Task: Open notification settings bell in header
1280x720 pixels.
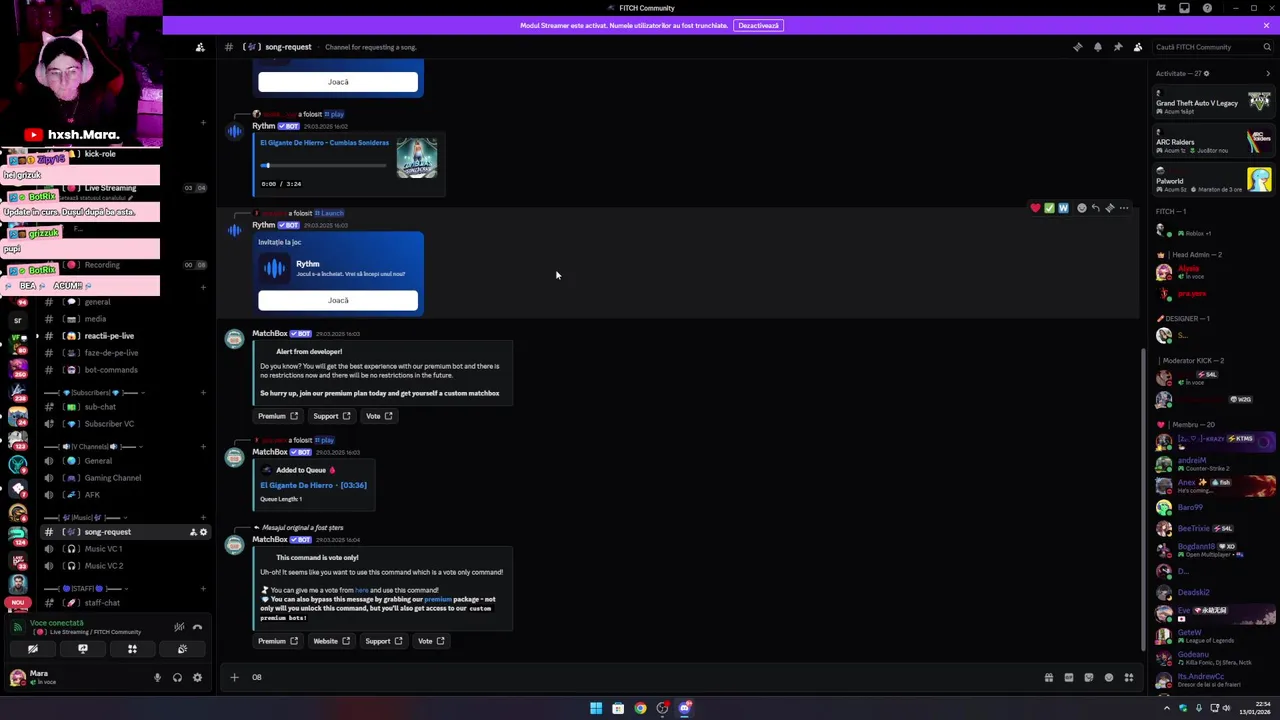Action: pos(1097,47)
